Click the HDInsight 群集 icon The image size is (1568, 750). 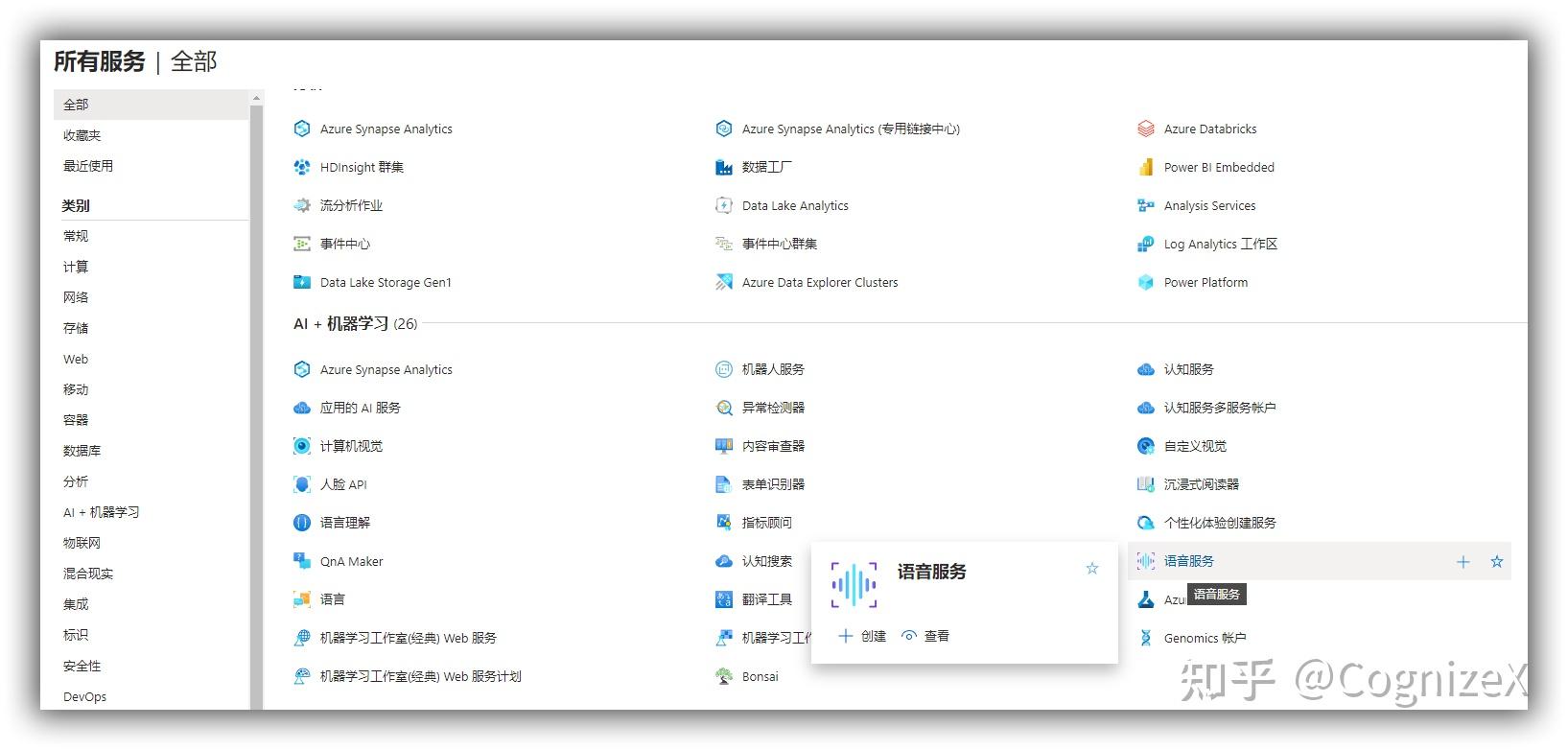[x=302, y=167]
